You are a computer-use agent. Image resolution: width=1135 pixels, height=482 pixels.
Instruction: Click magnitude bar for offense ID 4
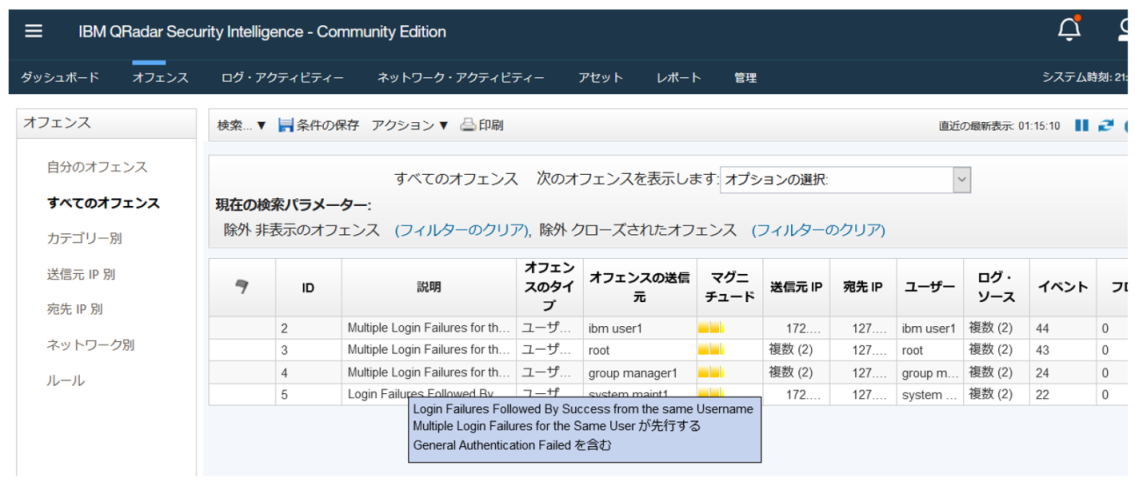(x=711, y=373)
